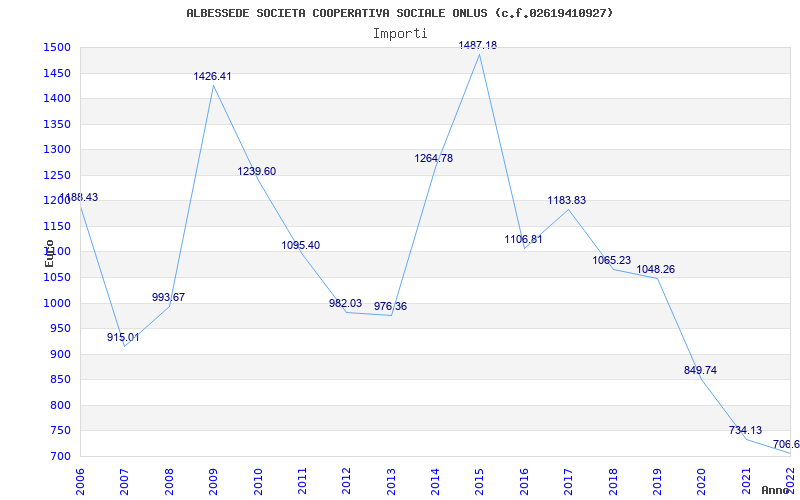The width and height of the screenshot is (800, 500).
Task: Click the 1400 y-axis tick label
Action: [58, 99]
